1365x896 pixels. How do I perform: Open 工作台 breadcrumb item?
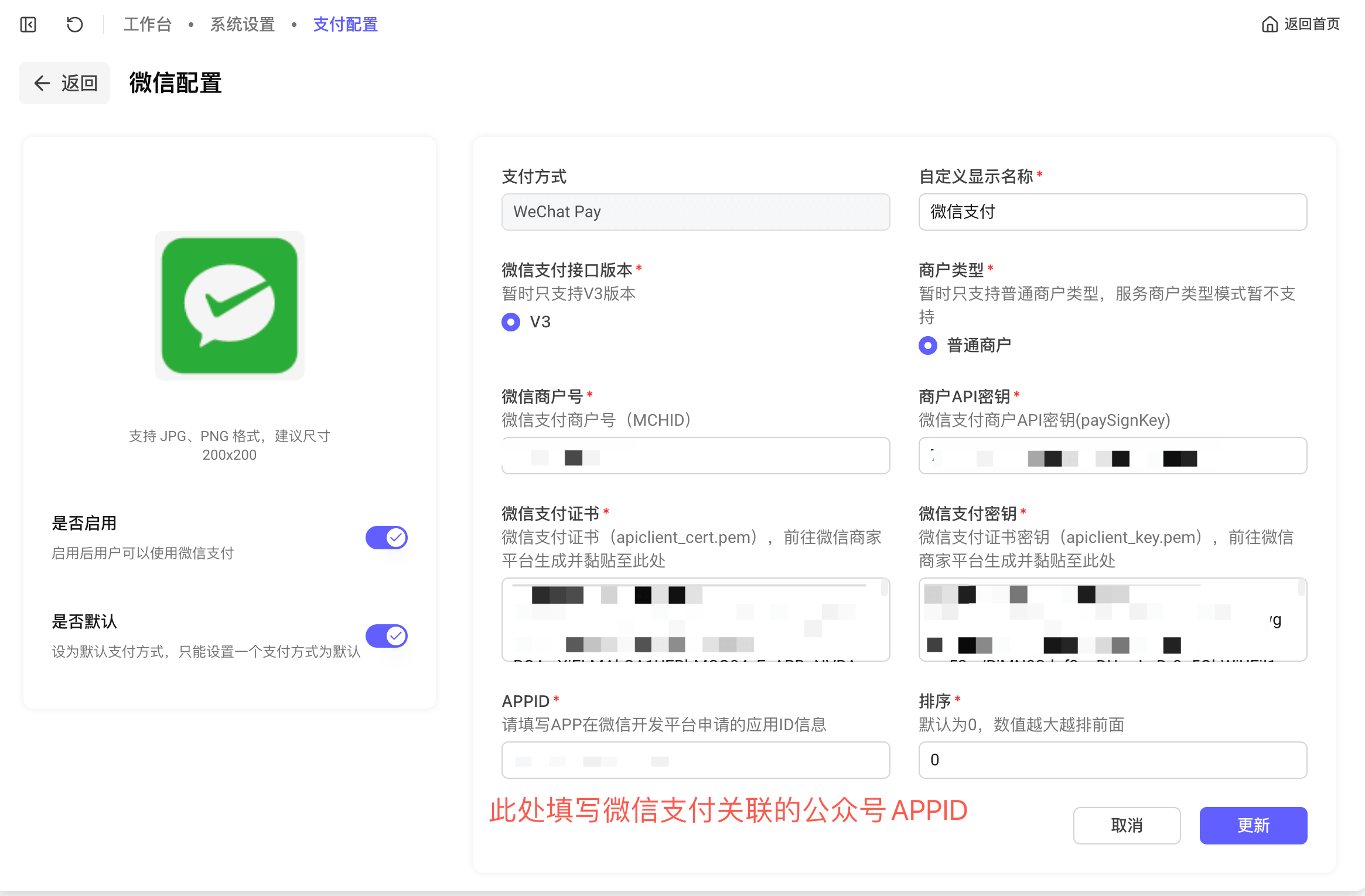[148, 25]
